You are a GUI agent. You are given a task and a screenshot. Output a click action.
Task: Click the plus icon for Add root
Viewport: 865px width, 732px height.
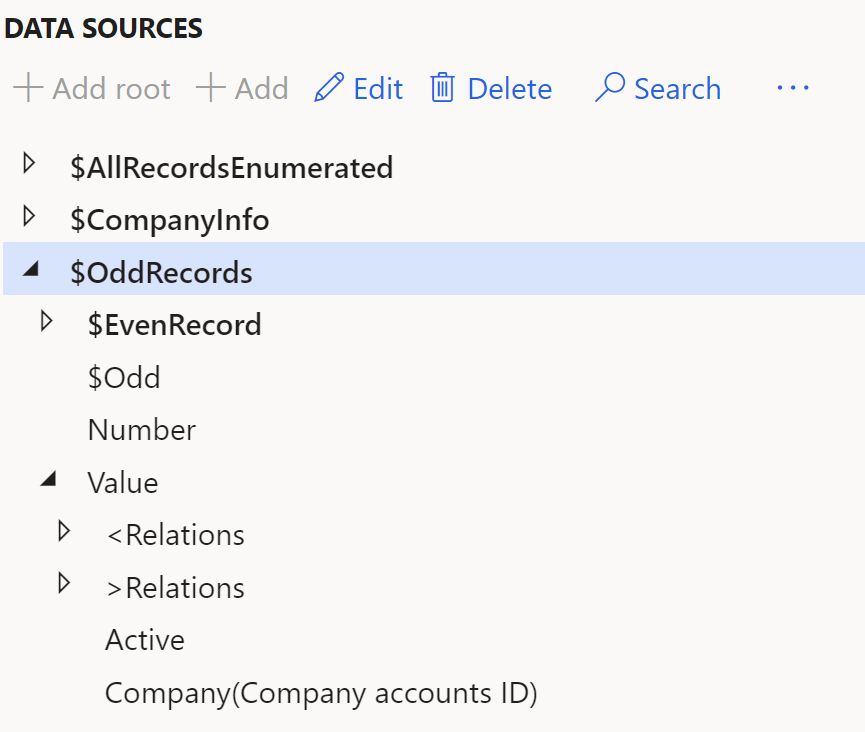pyautogui.click(x=28, y=89)
